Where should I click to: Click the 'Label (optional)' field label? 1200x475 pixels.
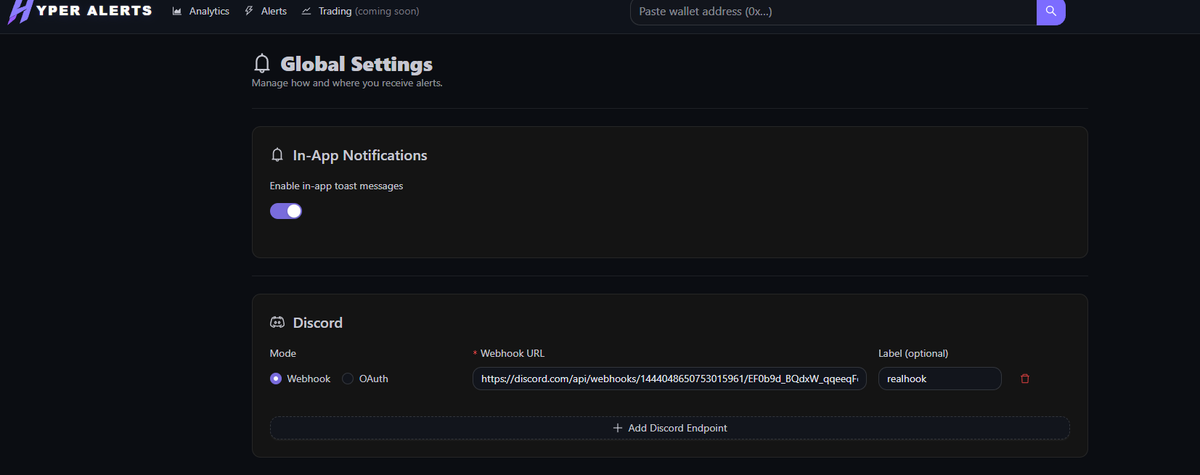pos(913,353)
